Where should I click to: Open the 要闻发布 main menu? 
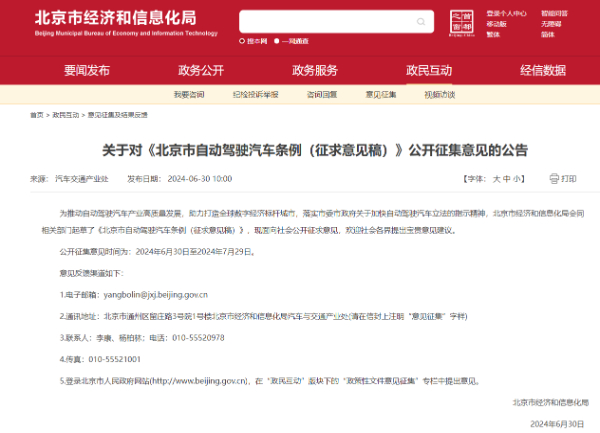tap(87, 70)
